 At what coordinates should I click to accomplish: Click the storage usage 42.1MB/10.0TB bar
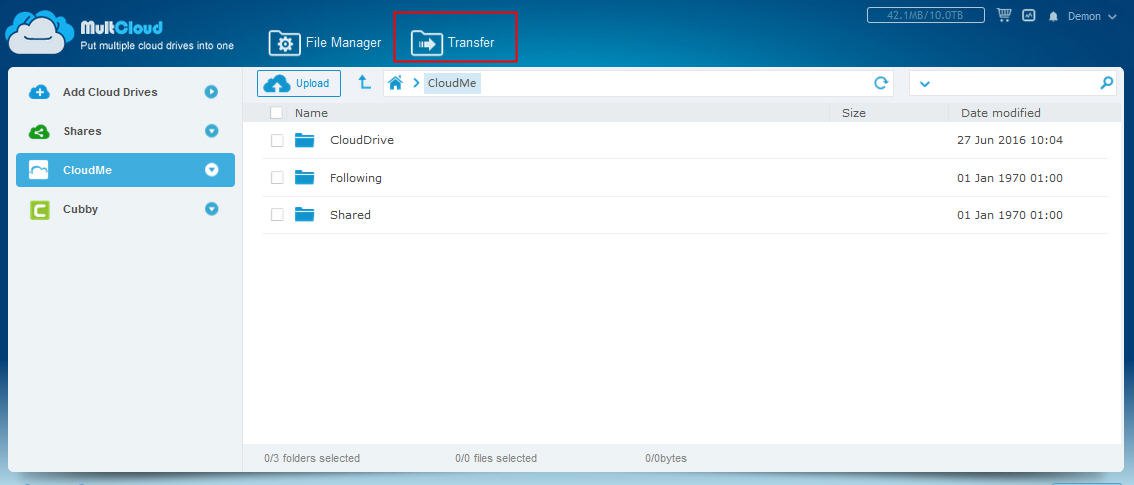tap(926, 15)
